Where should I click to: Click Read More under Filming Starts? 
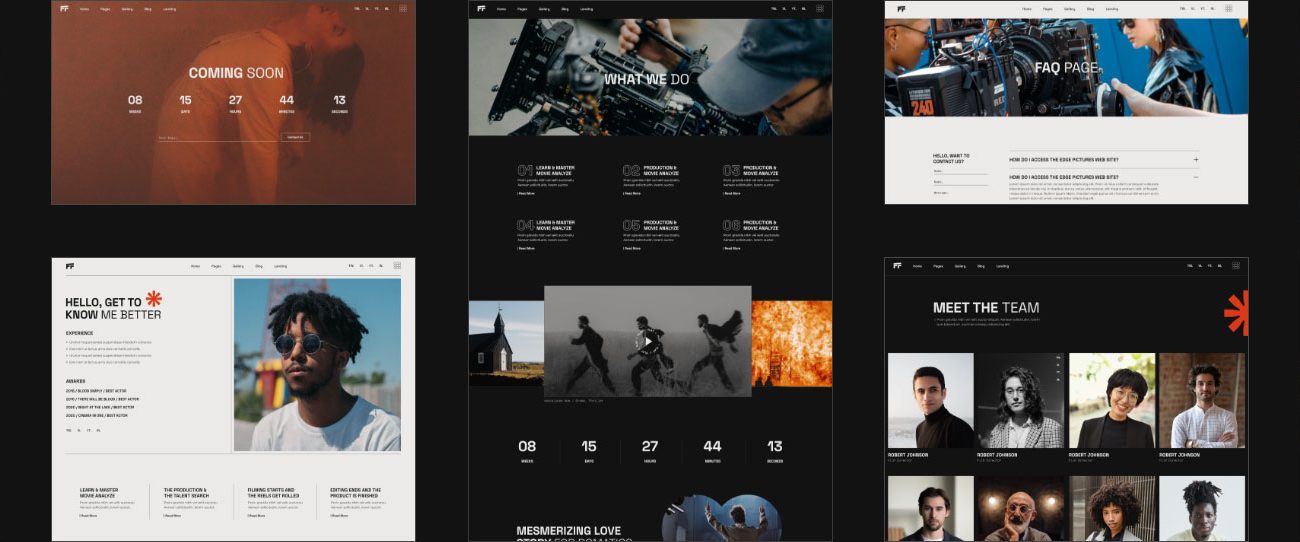pos(257,516)
